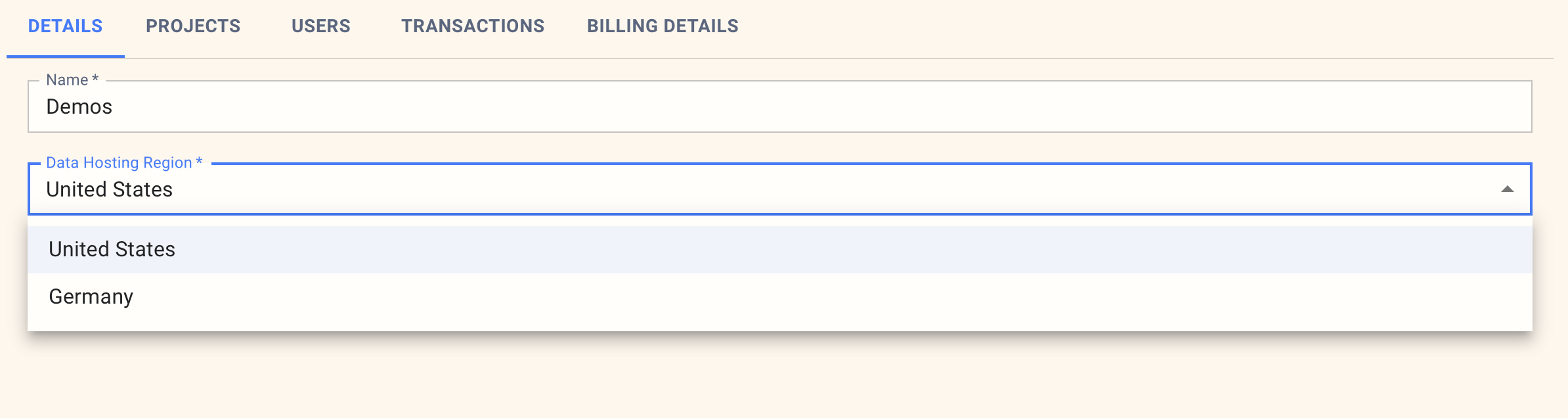Pick United States in the open list

coord(112,250)
